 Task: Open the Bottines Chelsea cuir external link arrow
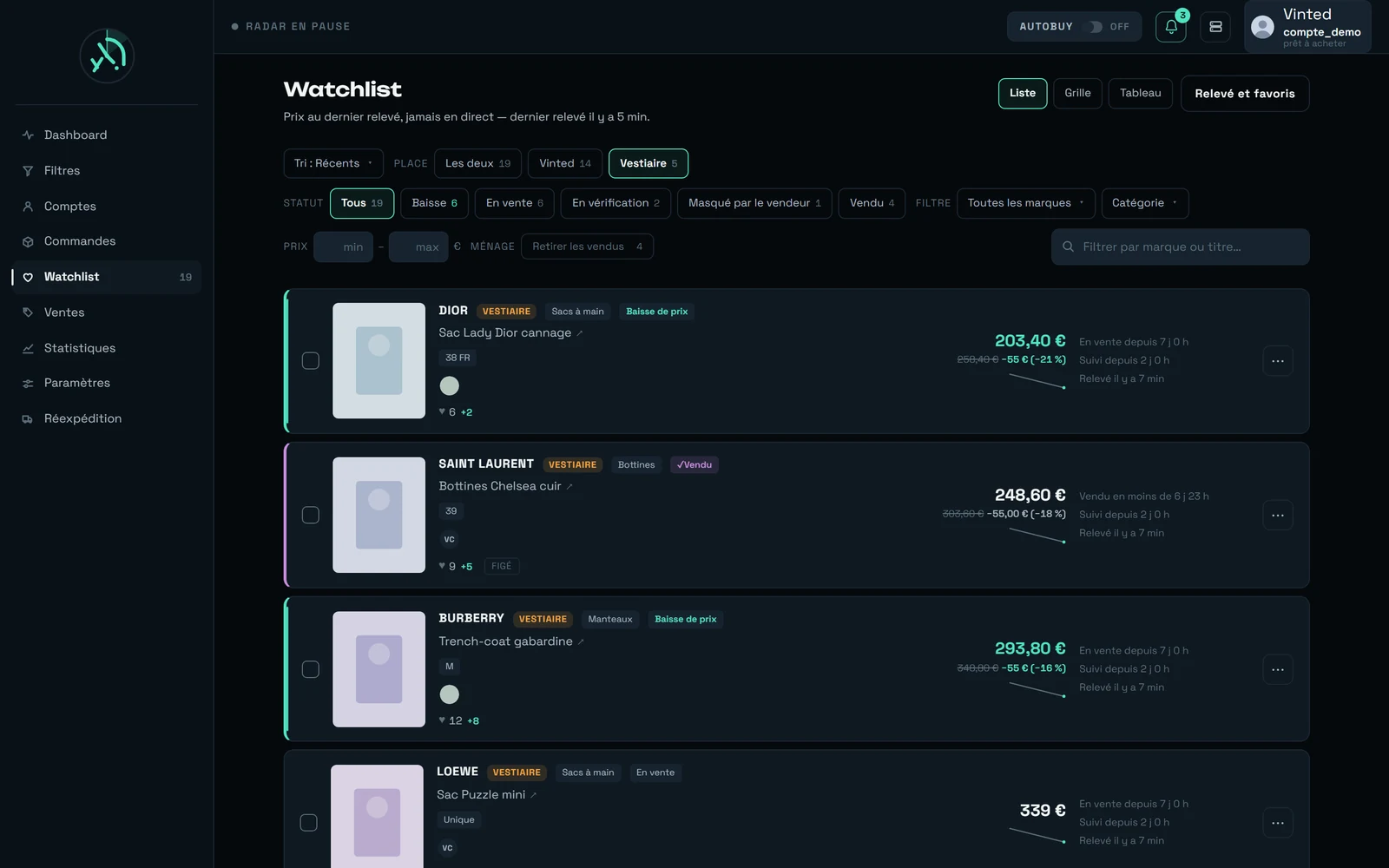pyautogui.click(x=569, y=487)
